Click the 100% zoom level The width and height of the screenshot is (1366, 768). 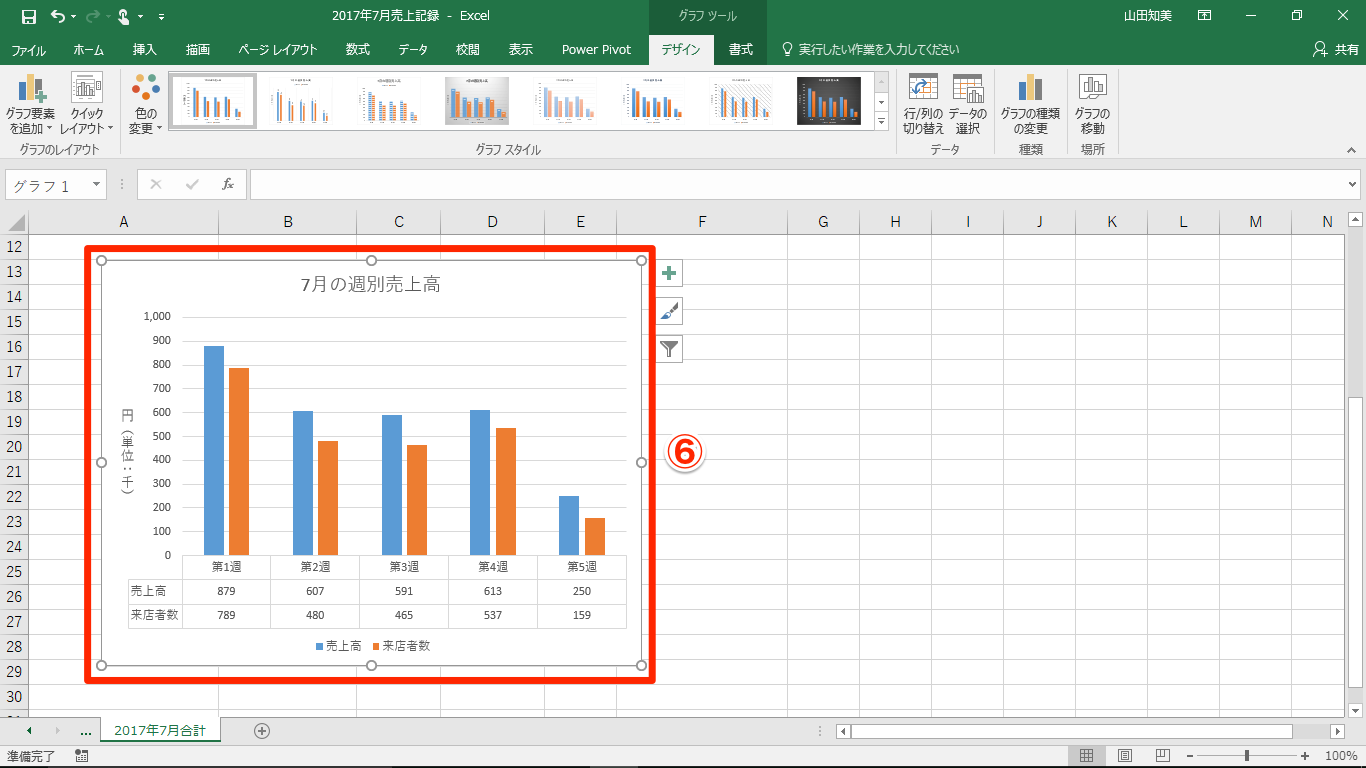[1340, 756]
